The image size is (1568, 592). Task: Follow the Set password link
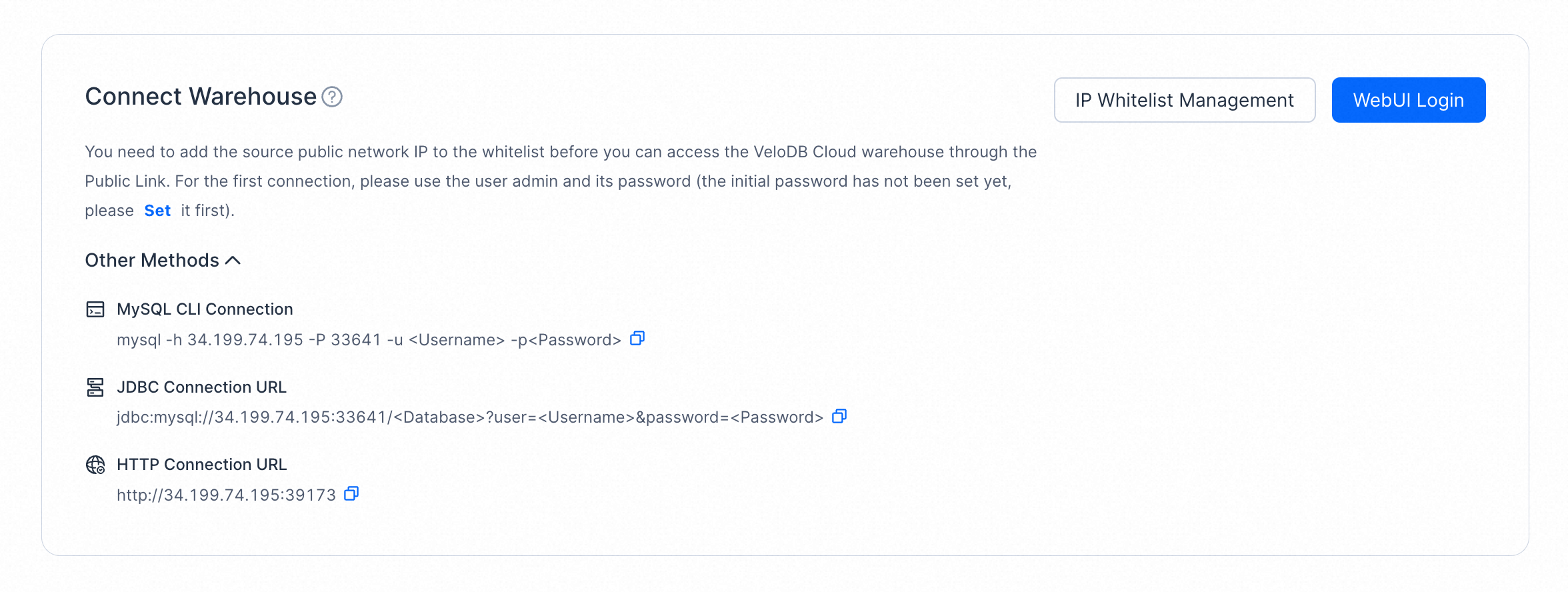tap(157, 211)
